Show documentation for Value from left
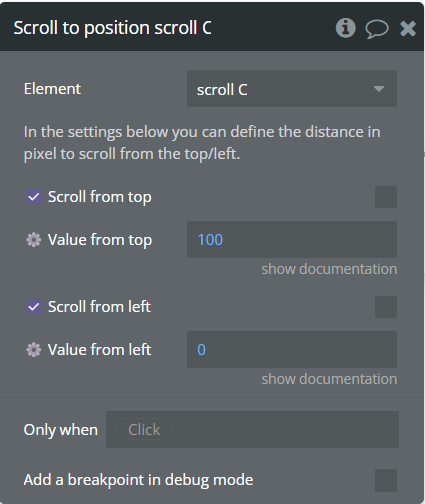The height and width of the screenshot is (504, 425). coord(329,379)
